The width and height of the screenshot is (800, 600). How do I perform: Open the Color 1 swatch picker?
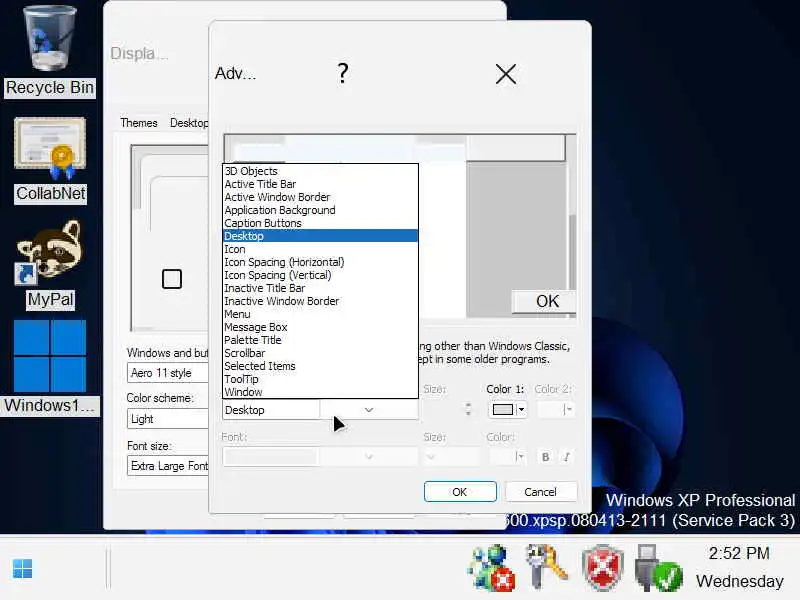(508, 409)
